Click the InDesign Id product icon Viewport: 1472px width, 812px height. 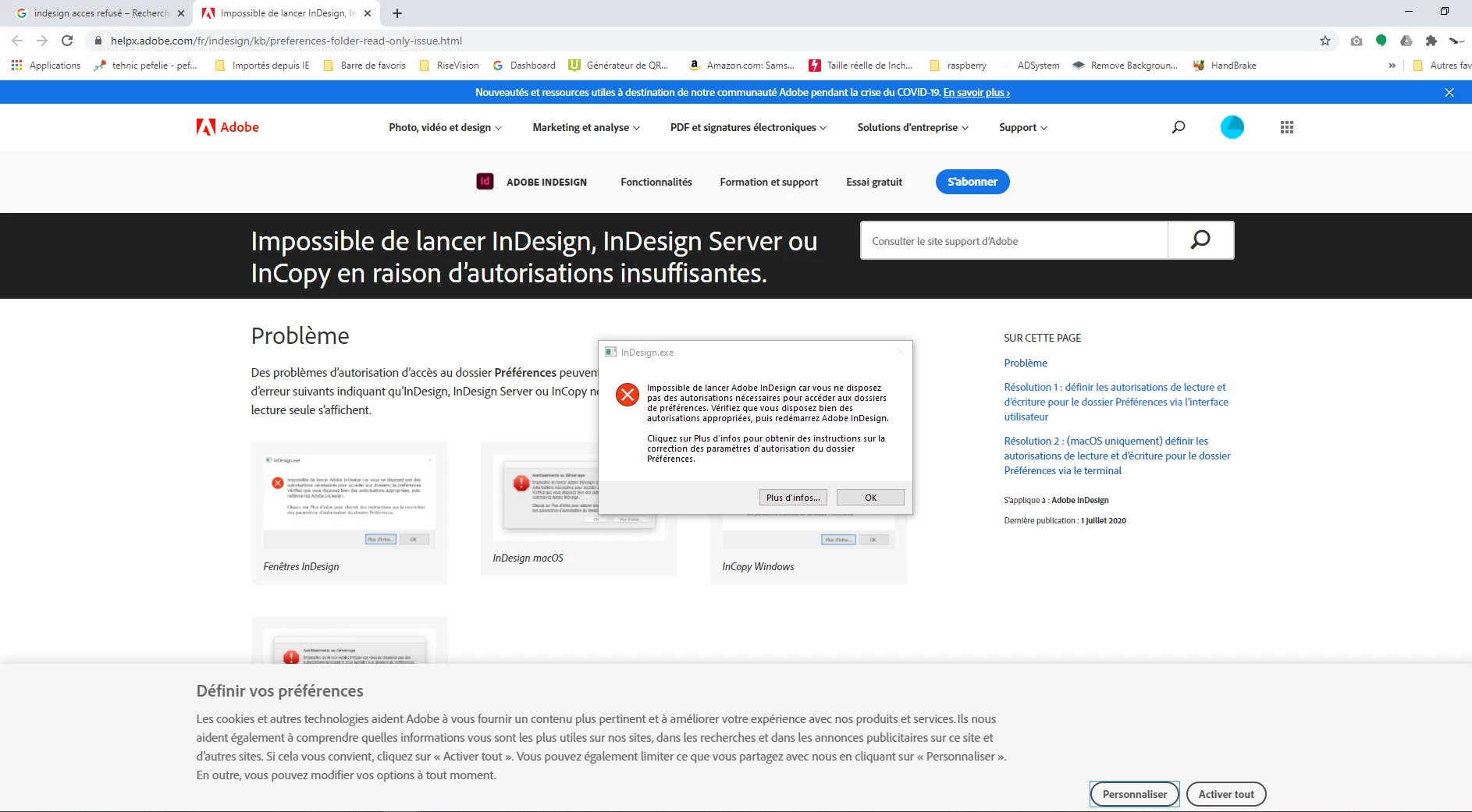pos(485,182)
